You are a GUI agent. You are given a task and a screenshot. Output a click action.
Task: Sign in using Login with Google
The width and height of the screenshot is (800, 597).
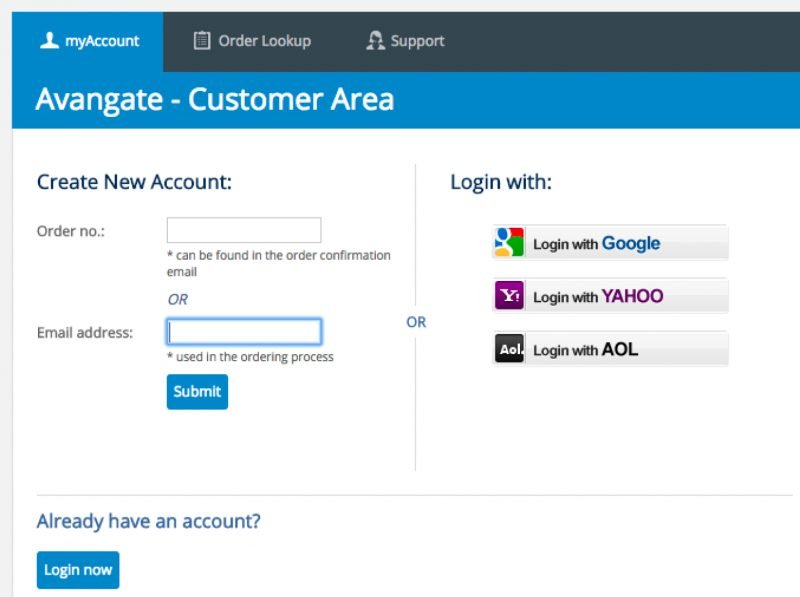point(611,242)
